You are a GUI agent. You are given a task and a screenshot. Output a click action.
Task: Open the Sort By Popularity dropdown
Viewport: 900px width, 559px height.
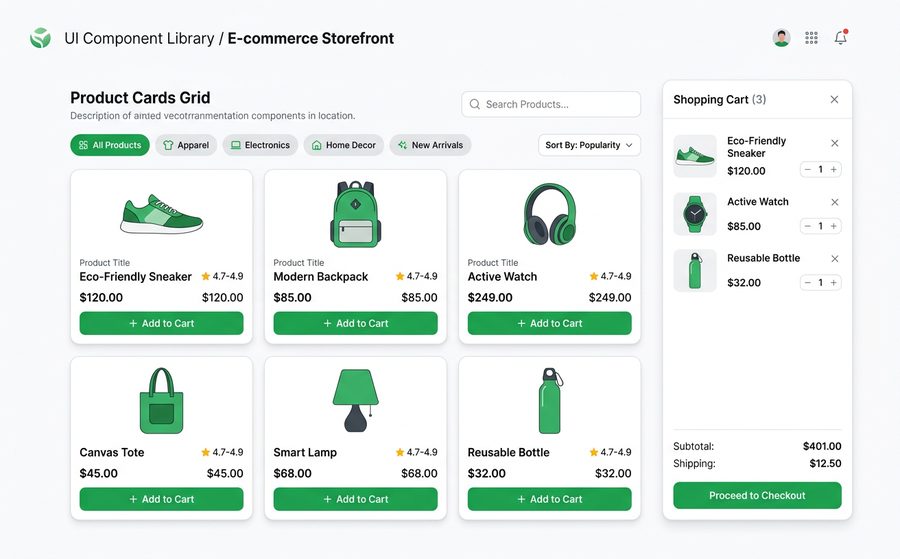tap(589, 145)
